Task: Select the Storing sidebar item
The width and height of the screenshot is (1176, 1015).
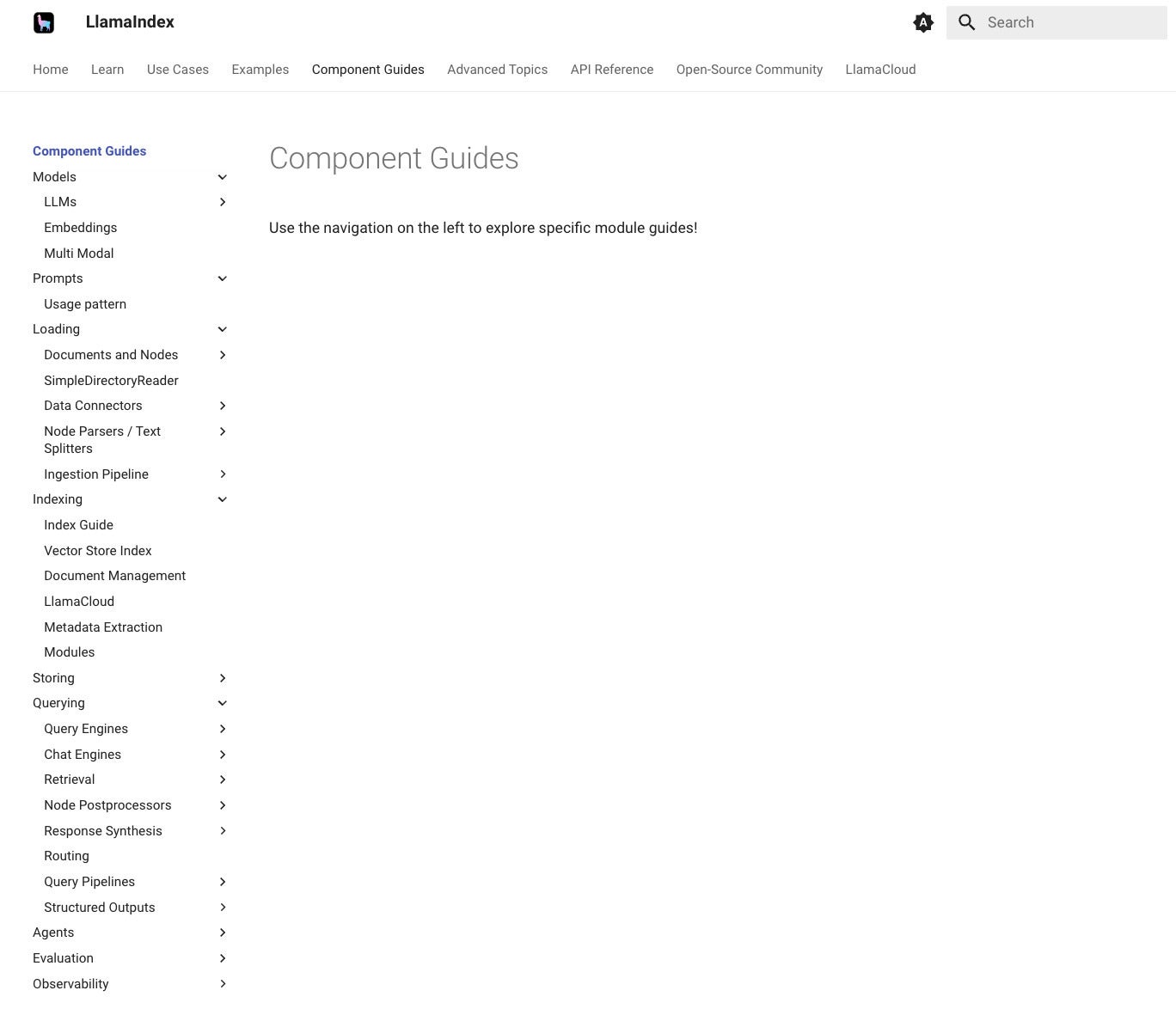Action: tap(53, 678)
